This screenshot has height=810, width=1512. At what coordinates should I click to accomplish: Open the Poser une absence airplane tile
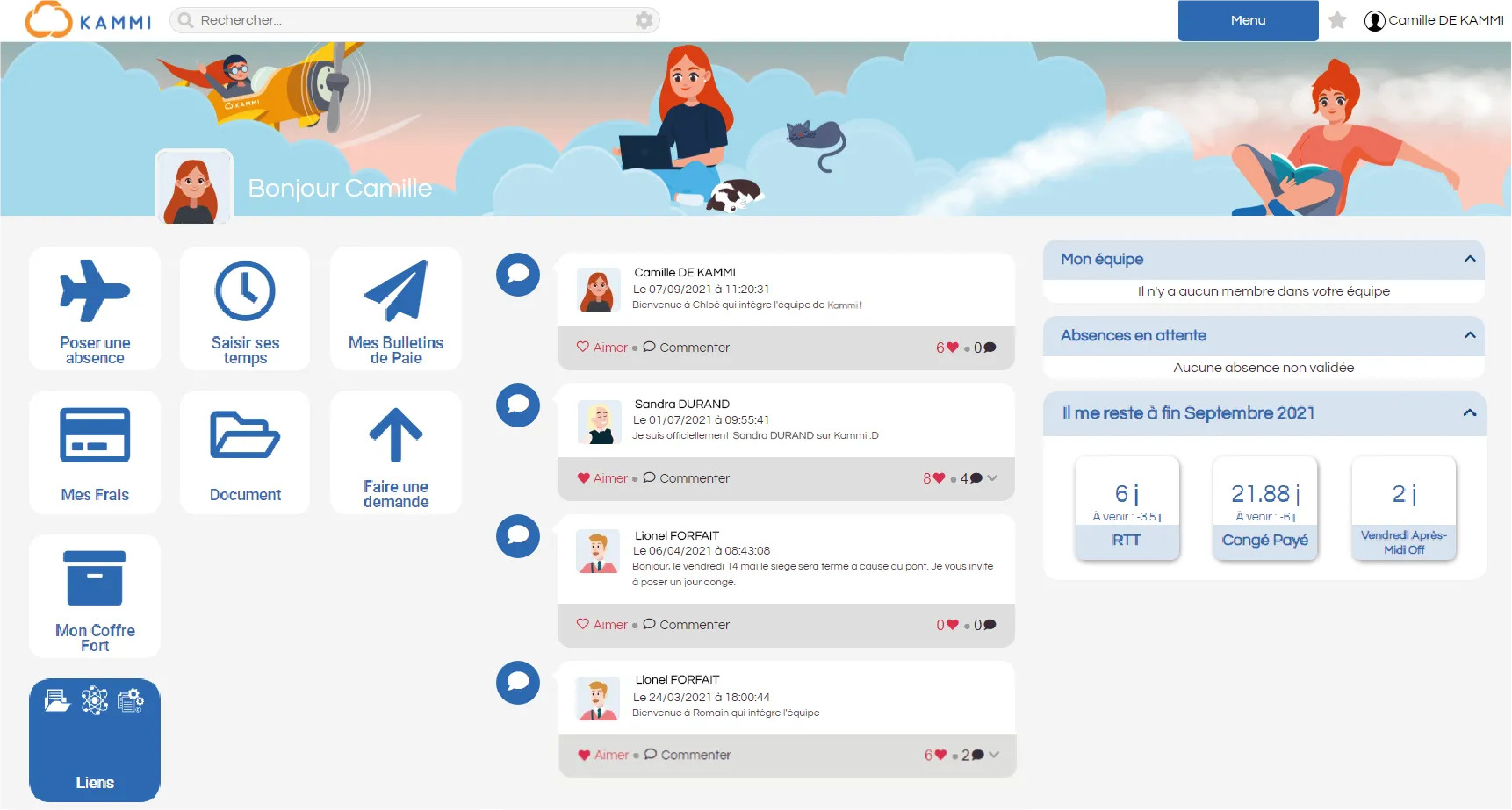tap(95, 308)
